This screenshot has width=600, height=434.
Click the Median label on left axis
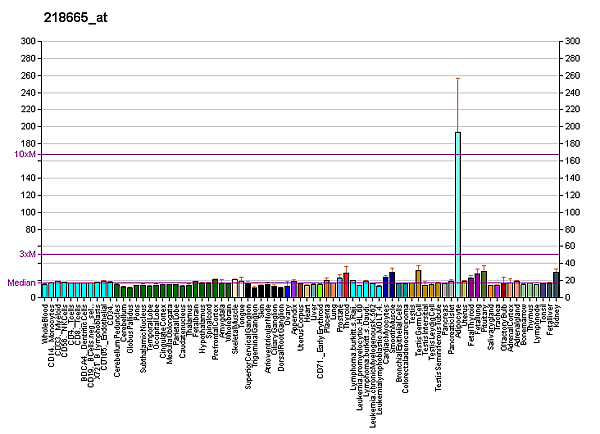tap(21, 283)
